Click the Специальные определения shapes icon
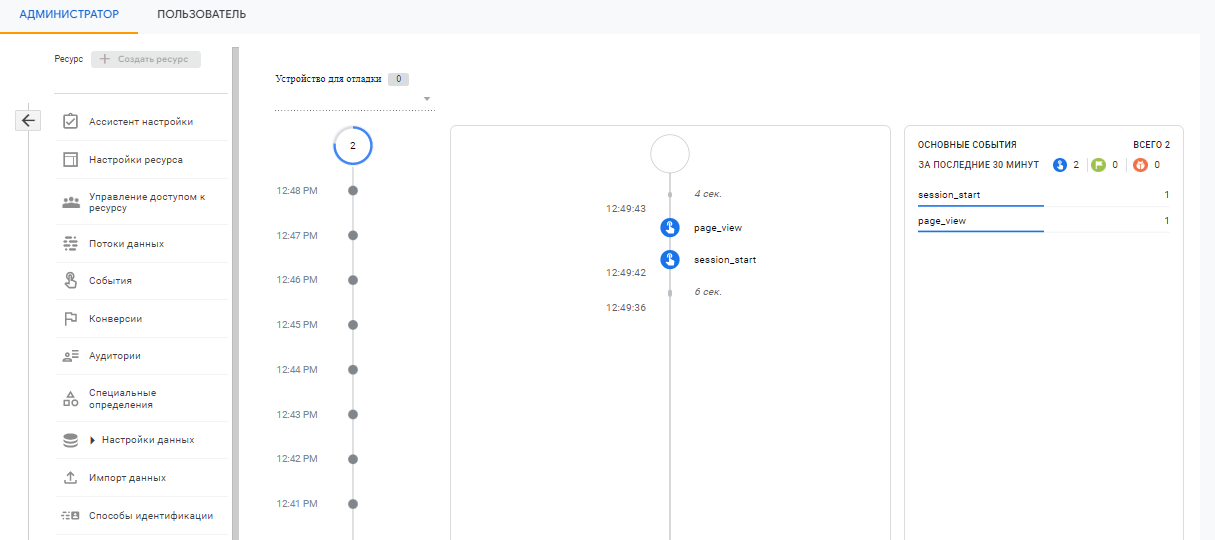Viewport: 1215px width, 540px height. click(70, 399)
